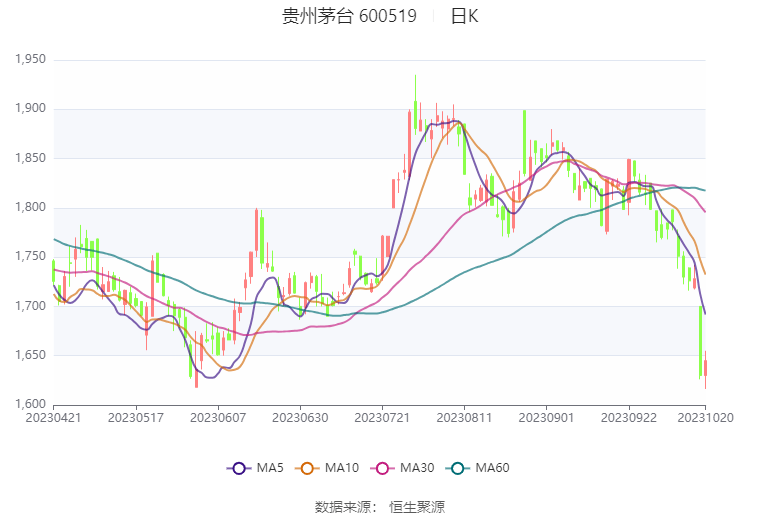Click the 20230607 date label
Image resolution: width=760 pixels, height=517 pixels.
(218, 418)
